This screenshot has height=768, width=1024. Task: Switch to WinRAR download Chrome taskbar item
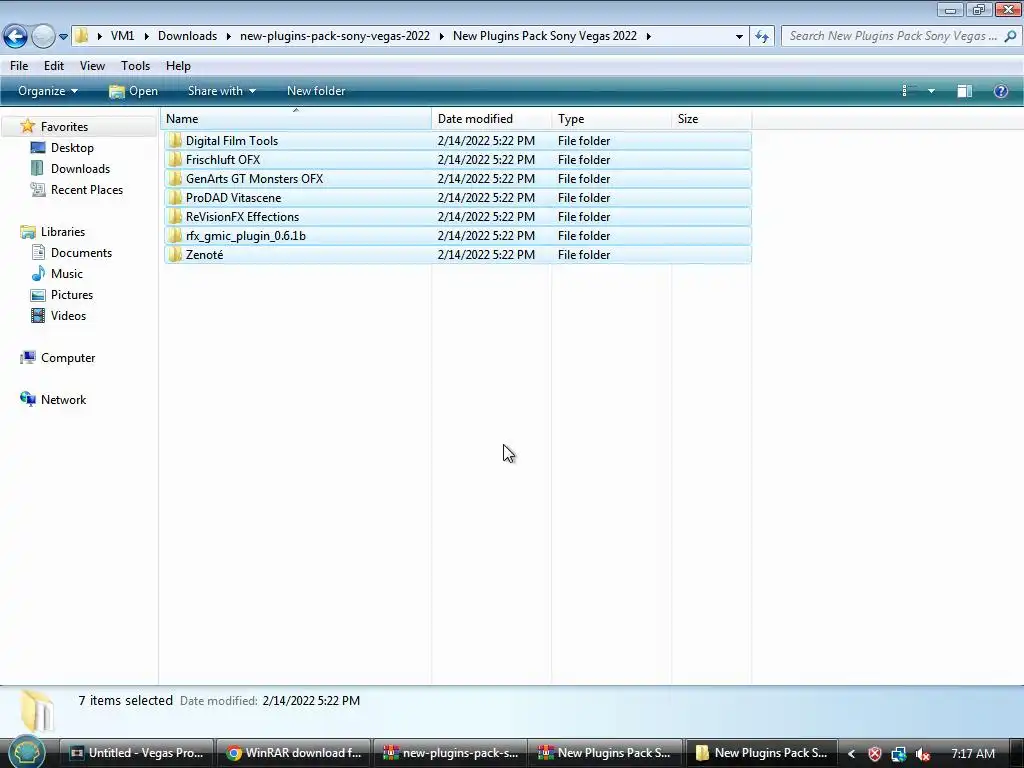[x=293, y=753]
